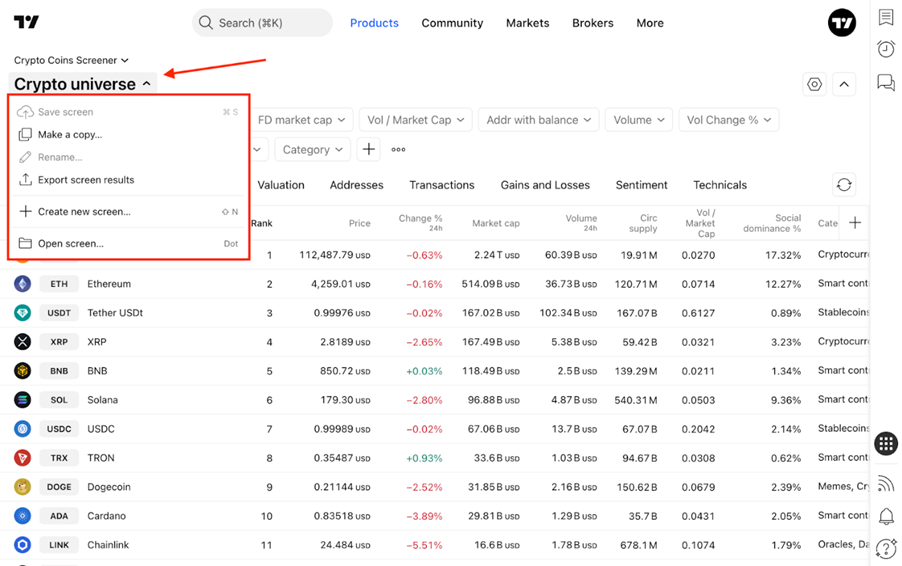
Task: Sort by the Price column header
Action: pos(360,223)
